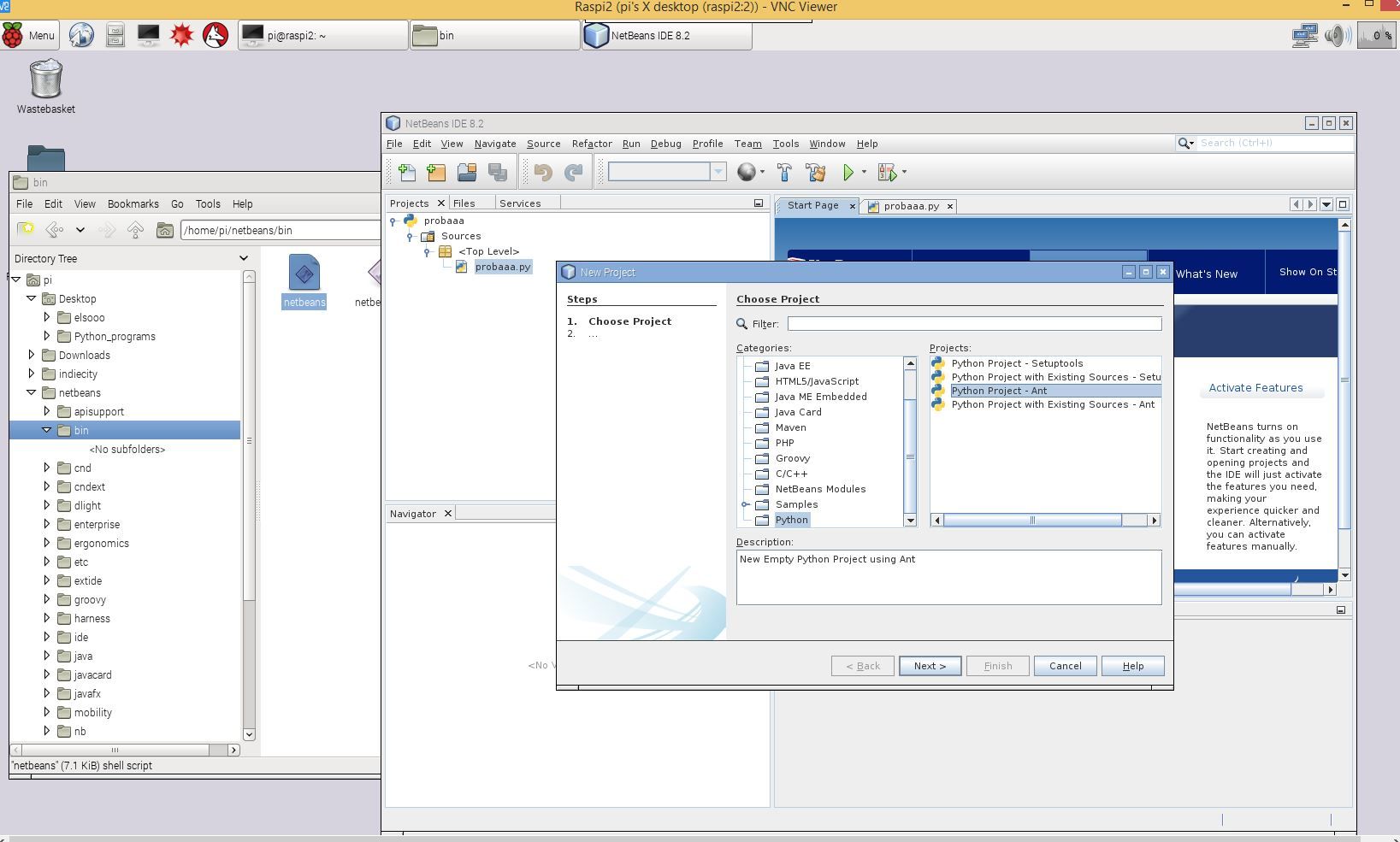Click the Wolfram wolf icon in taskbar
Viewport: 1400px width, 842px height.
coord(216,35)
